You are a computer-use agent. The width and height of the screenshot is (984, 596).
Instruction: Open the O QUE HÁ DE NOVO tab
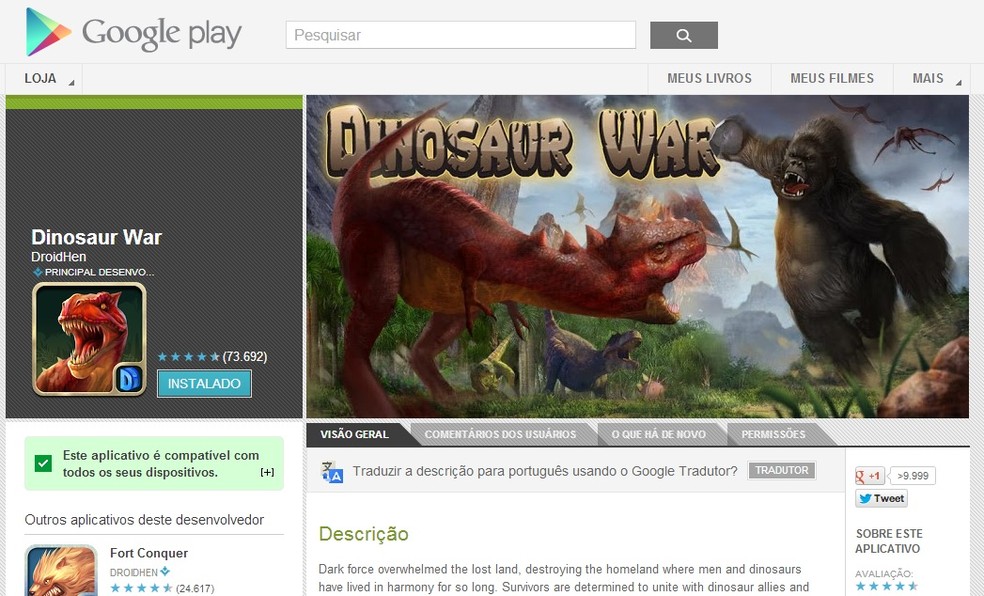coord(658,434)
